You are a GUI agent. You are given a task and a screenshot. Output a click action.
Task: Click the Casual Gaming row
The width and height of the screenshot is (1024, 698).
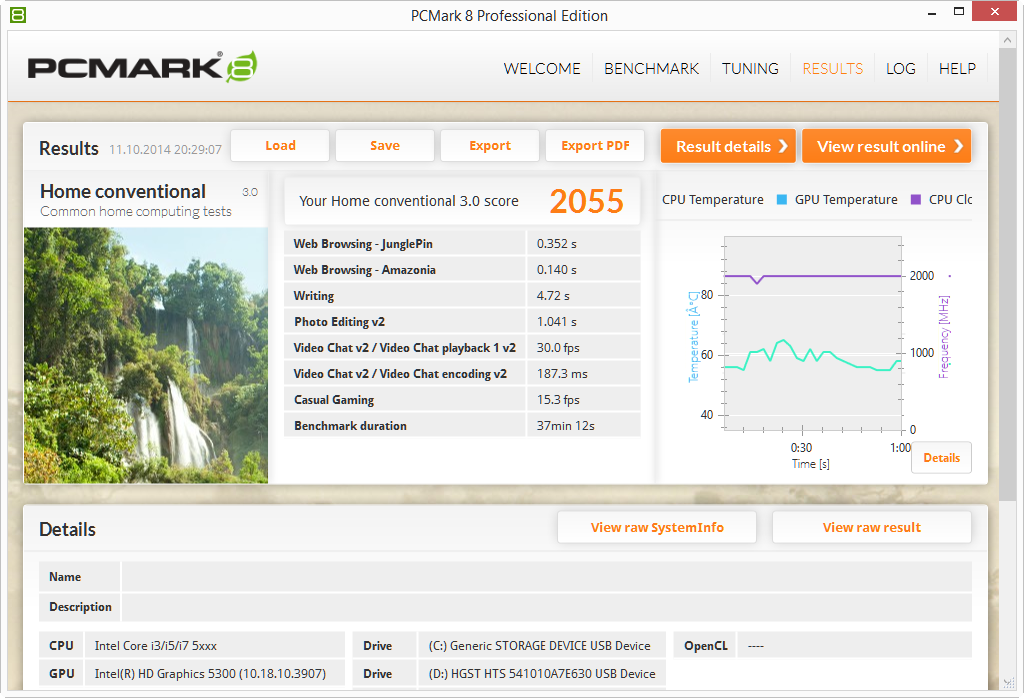[462, 400]
